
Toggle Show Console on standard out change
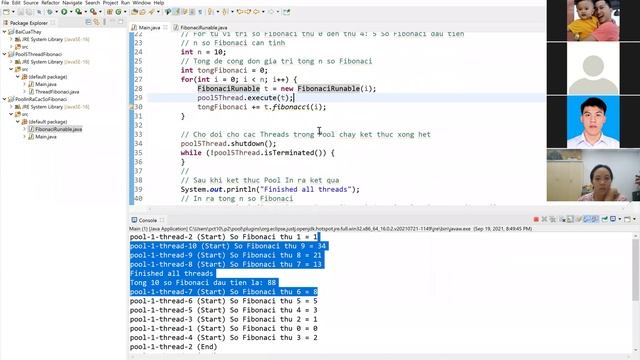(x=587, y=219)
